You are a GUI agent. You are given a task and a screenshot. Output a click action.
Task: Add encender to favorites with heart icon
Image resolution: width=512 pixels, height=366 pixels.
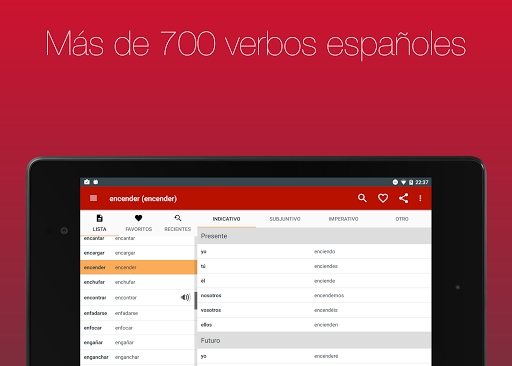click(x=383, y=198)
